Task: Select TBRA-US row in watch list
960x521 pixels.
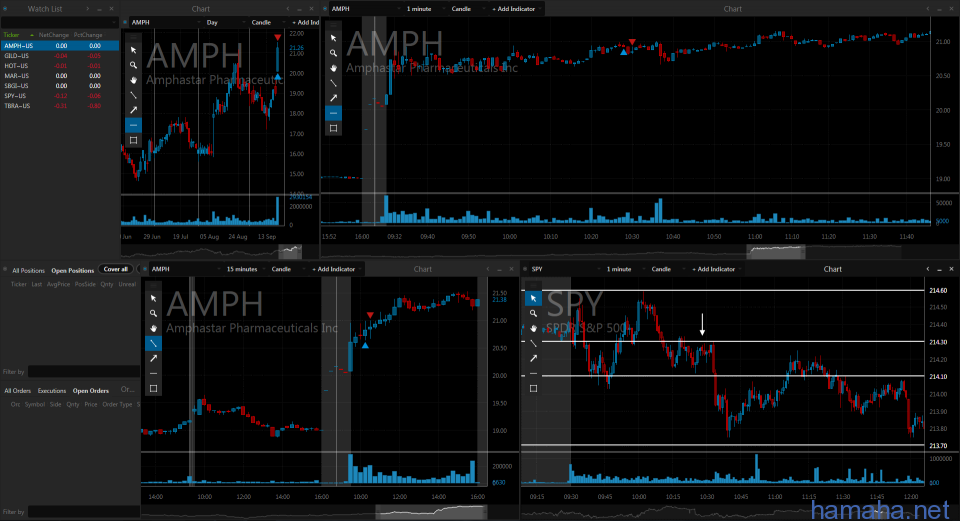Action: point(59,106)
